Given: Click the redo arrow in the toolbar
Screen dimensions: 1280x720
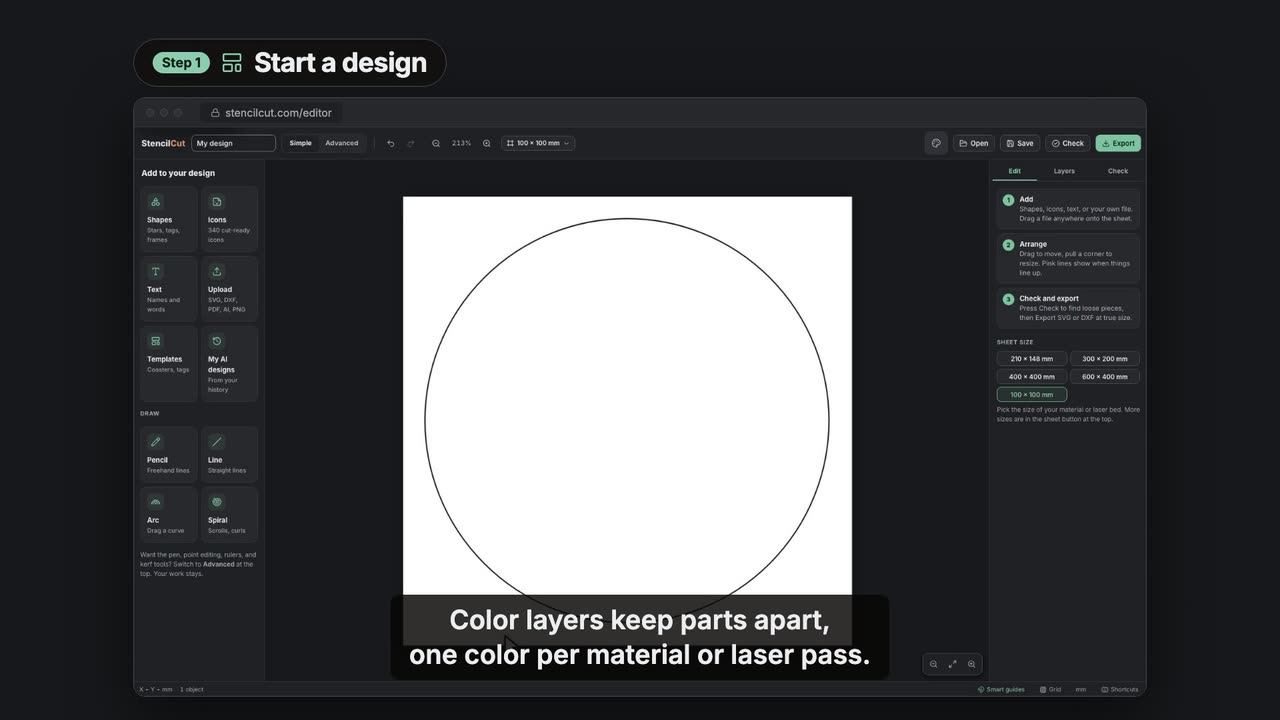Looking at the screenshot, I should pyautogui.click(x=411, y=143).
